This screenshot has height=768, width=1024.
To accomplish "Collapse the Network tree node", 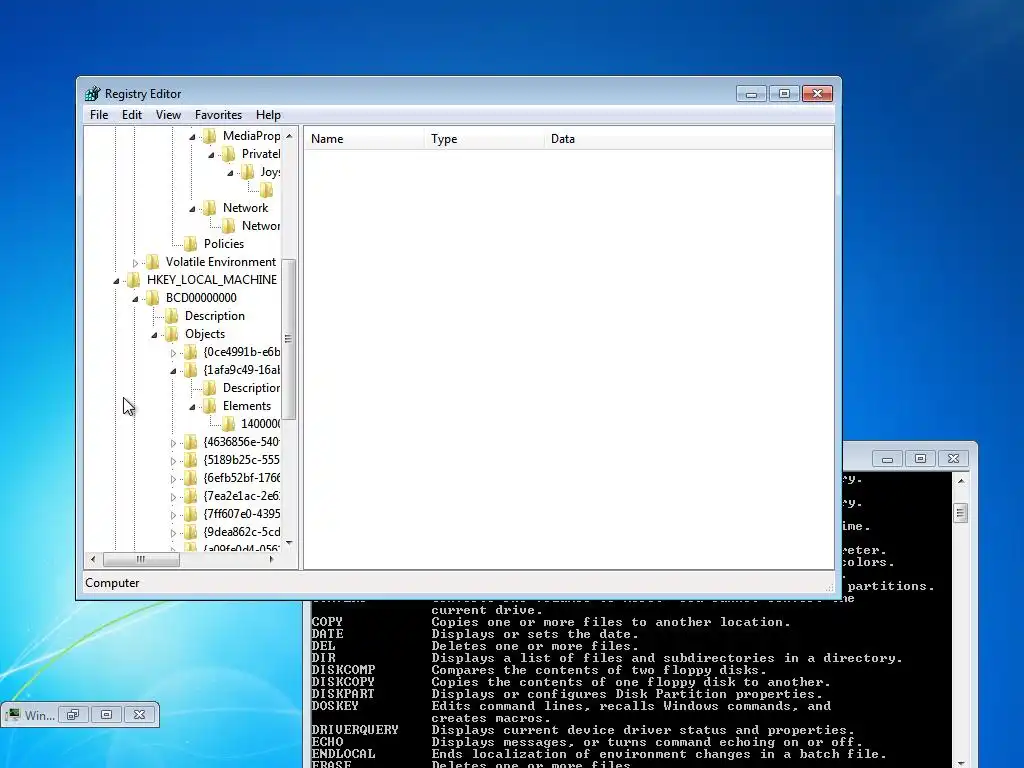I will coord(193,209).
